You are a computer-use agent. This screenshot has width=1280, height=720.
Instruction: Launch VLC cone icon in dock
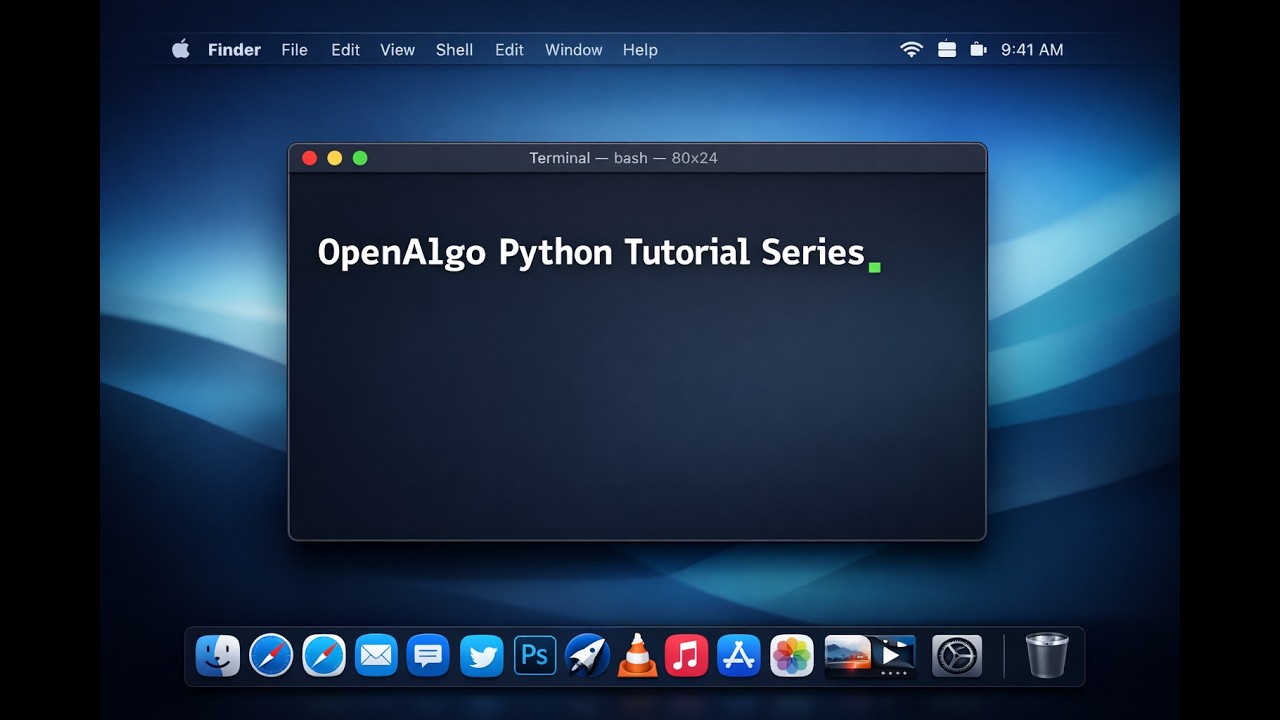click(x=637, y=656)
